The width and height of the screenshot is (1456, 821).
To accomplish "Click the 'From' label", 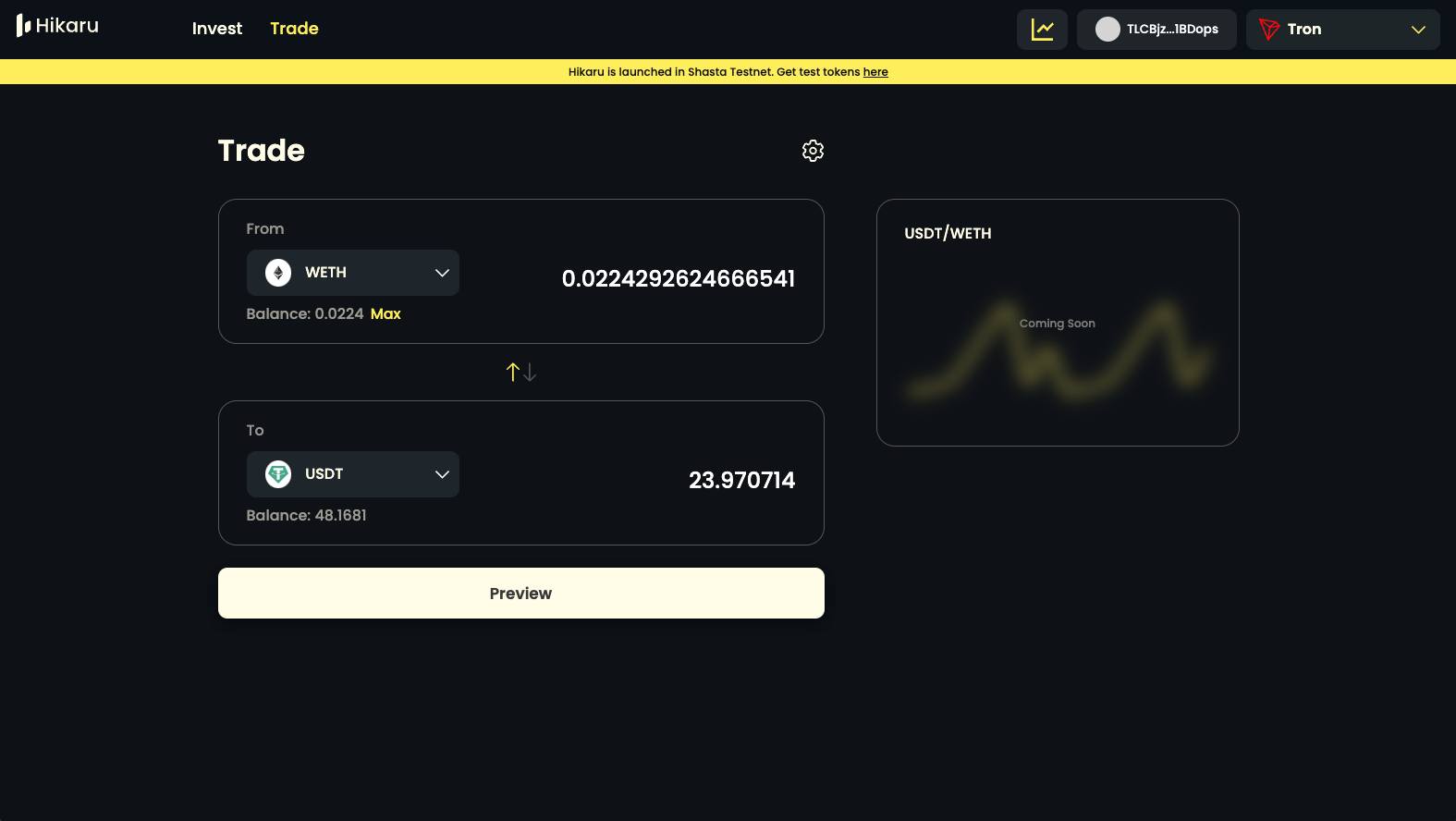I will tap(265, 229).
